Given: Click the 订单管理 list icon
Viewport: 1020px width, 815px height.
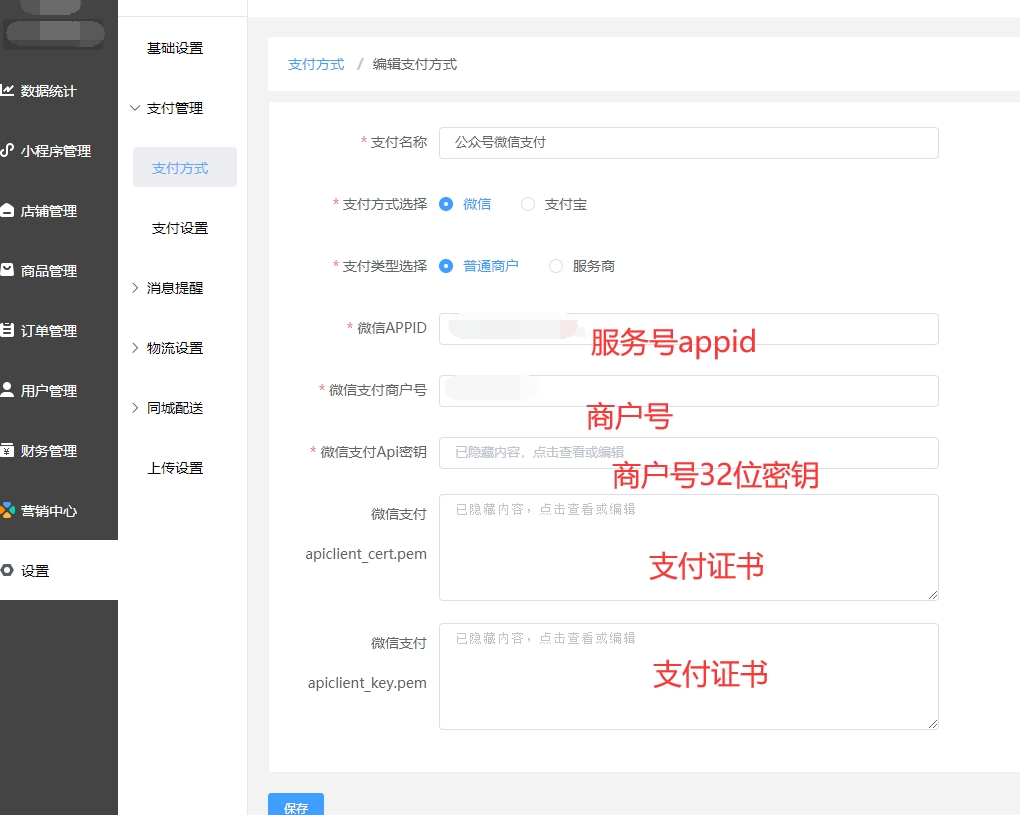Looking at the screenshot, I should (7, 330).
